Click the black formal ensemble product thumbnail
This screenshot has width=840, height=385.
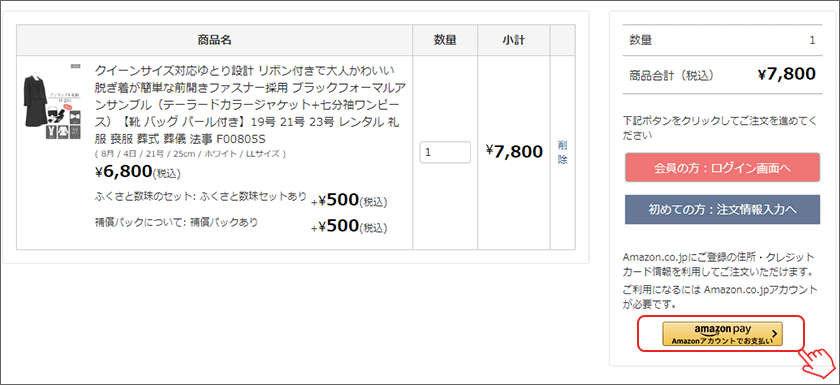[52, 103]
